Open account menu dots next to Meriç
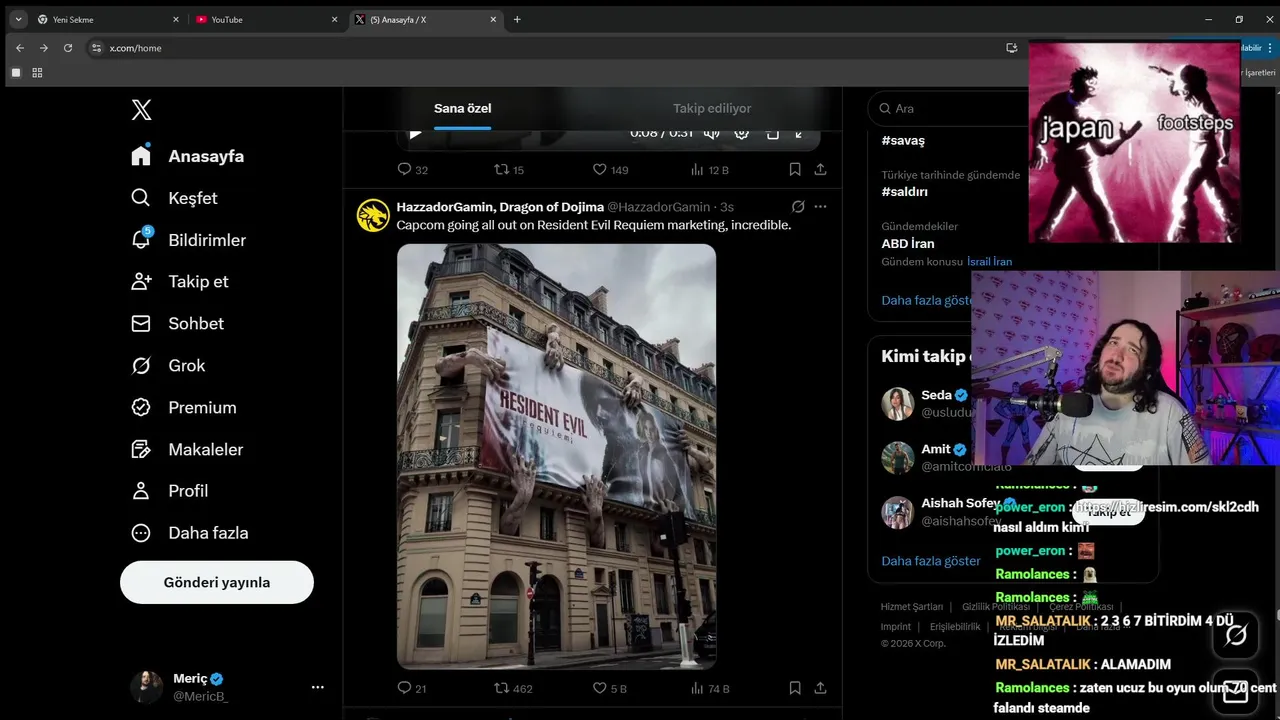This screenshot has width=1280, height=720. [318, 687]
